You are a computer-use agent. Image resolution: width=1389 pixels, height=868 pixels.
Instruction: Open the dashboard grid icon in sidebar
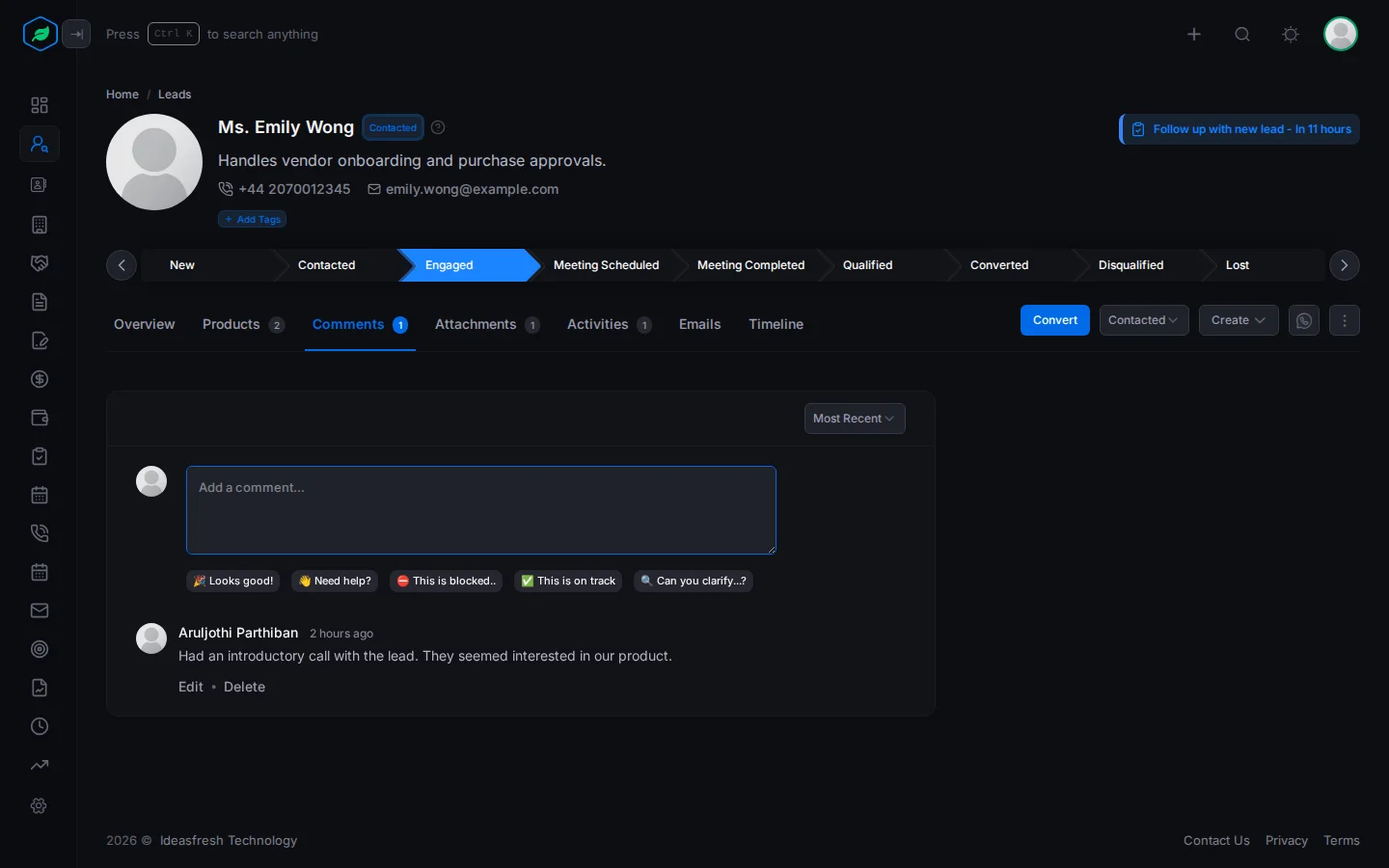tap(40, 105)
